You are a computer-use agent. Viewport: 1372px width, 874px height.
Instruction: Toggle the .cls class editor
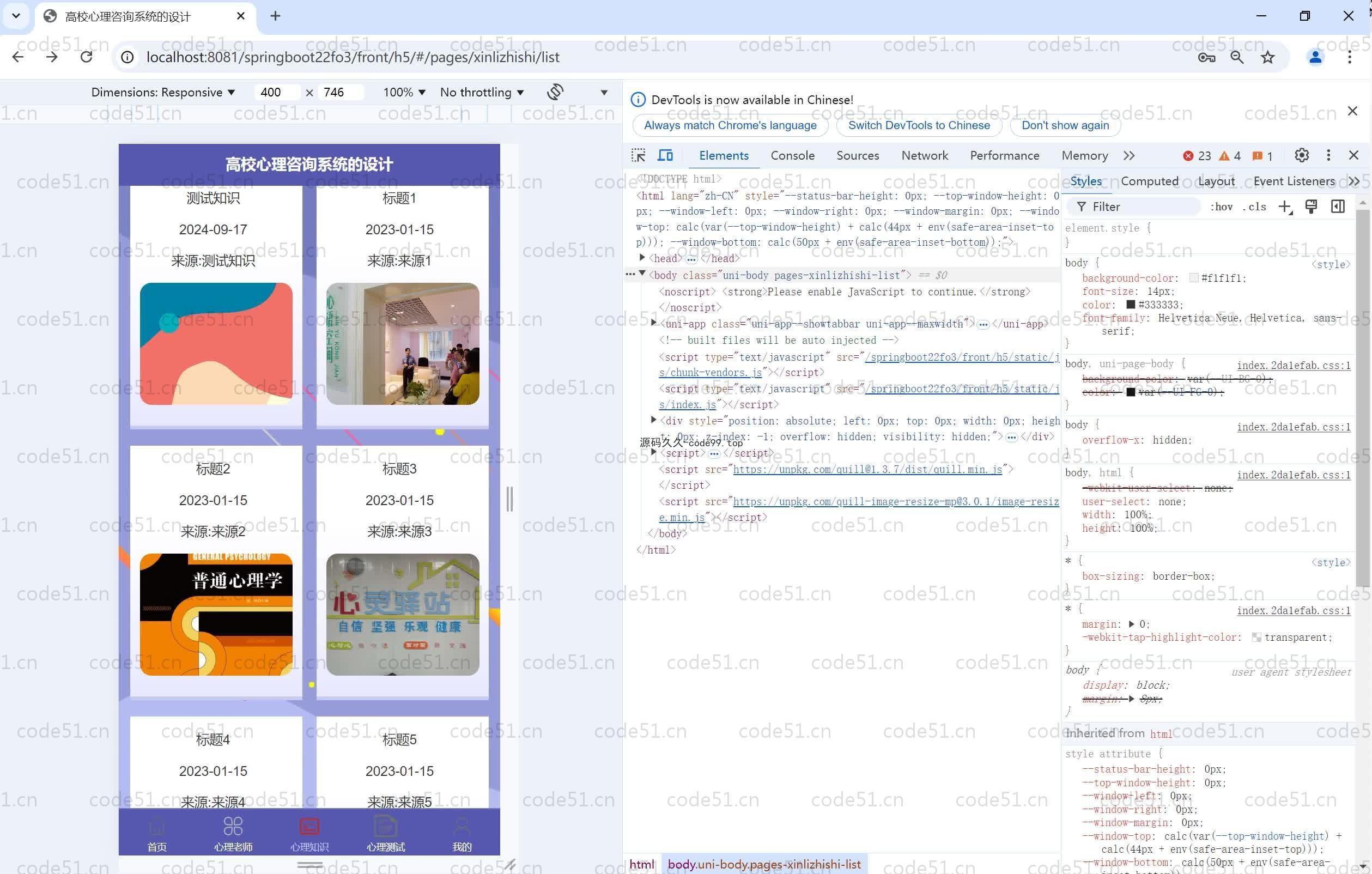(x=1254, y=207)
